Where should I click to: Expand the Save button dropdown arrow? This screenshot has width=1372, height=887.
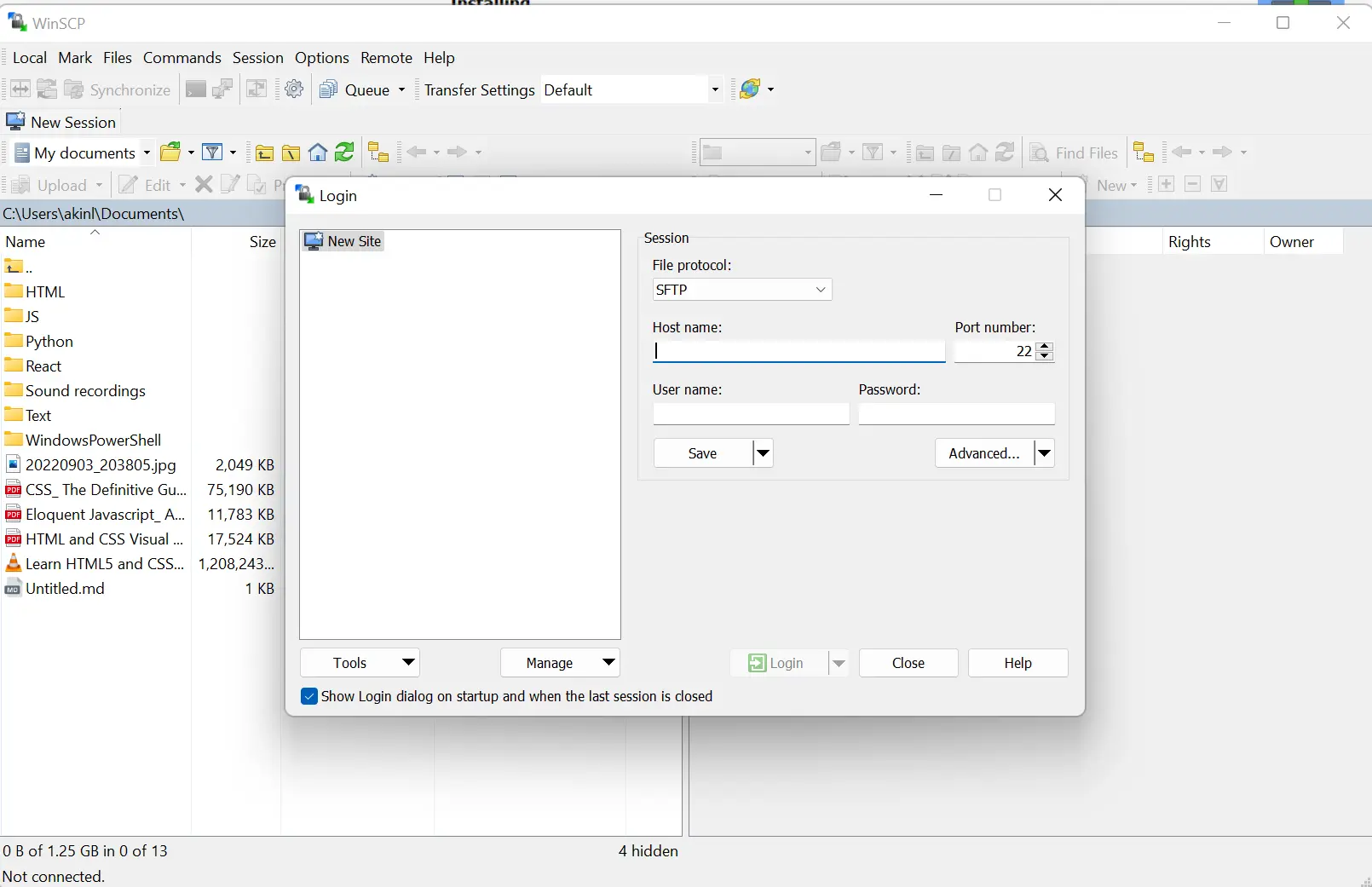point(764,453)
